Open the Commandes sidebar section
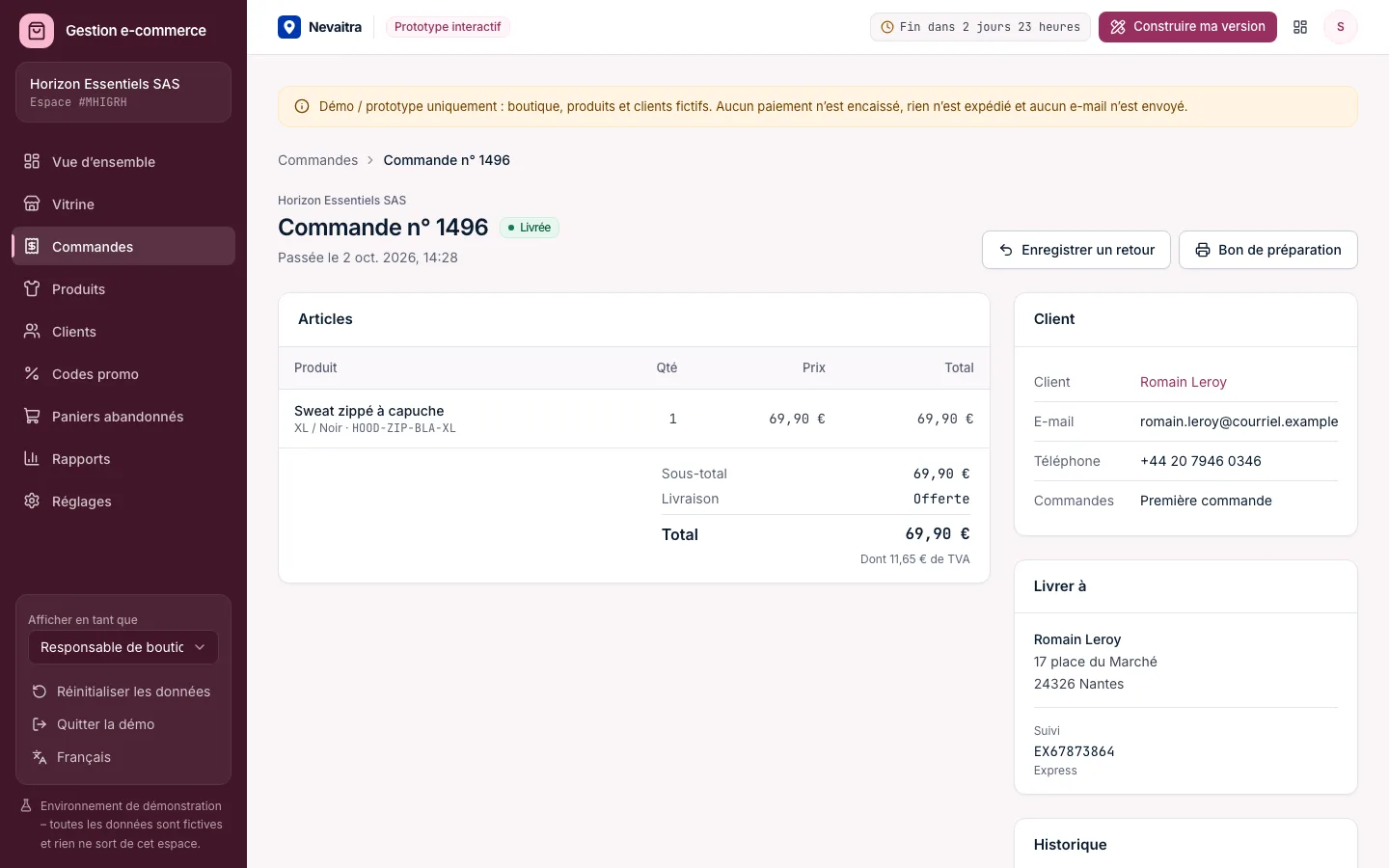 click(x=123, y=246)
